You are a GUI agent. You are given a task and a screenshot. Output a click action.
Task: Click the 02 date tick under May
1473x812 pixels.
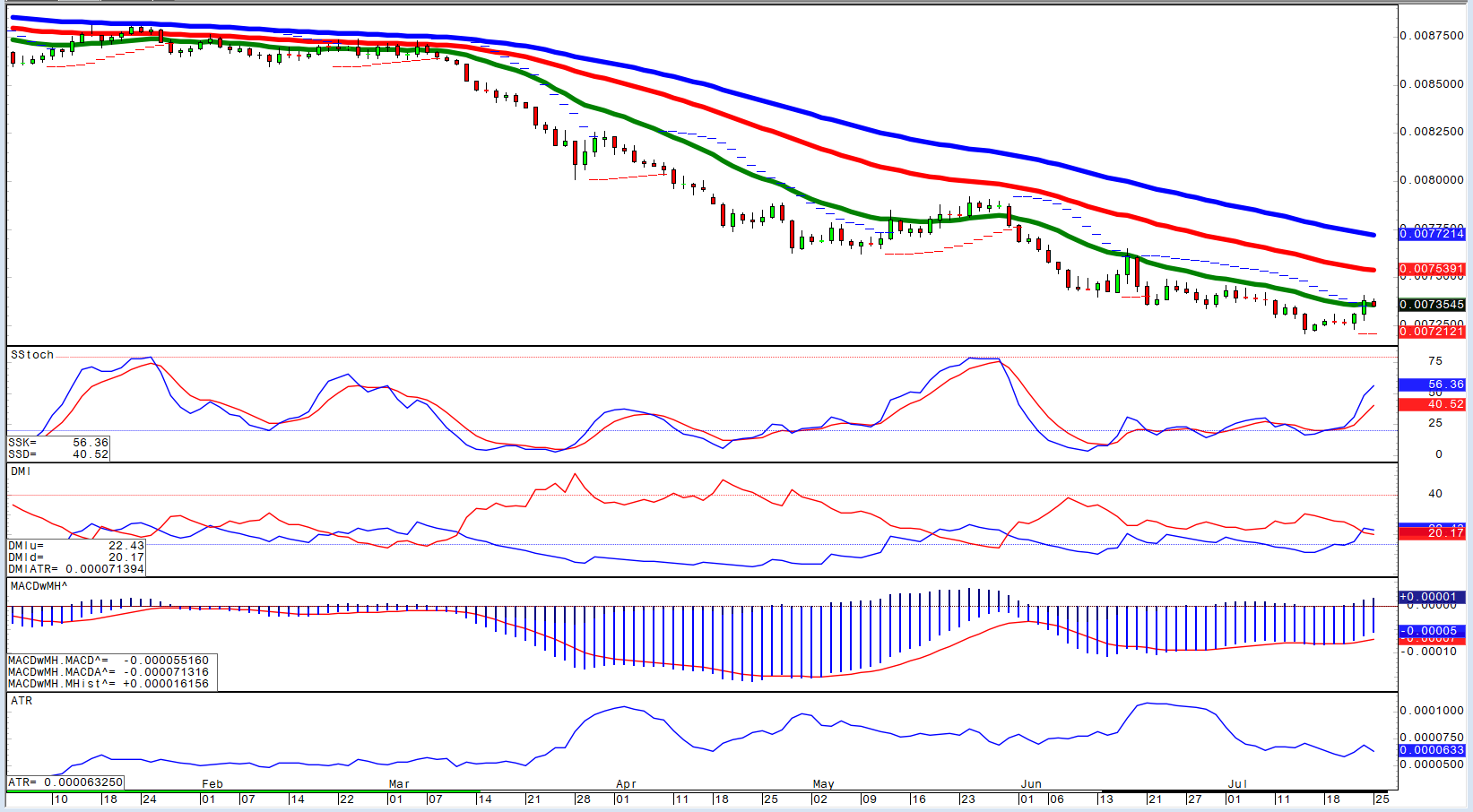(x=819, y=799)
